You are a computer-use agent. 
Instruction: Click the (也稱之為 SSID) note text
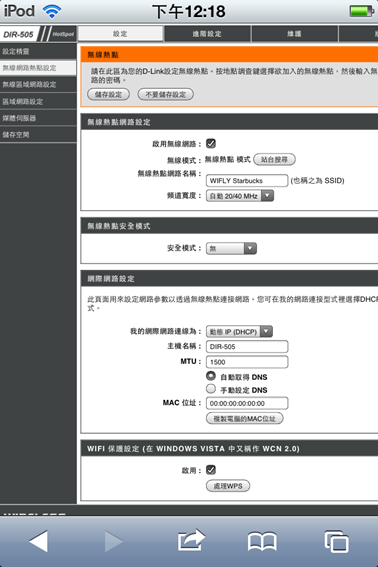[x=317, y=180]
